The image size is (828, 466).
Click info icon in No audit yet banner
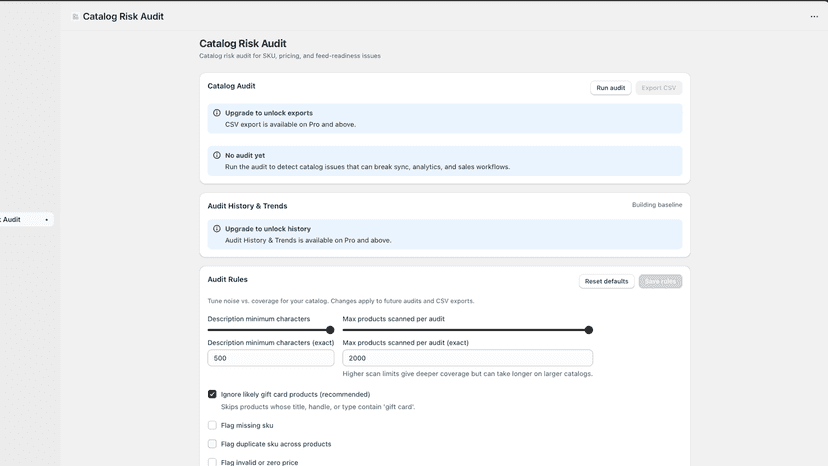[x=217, y=155]
